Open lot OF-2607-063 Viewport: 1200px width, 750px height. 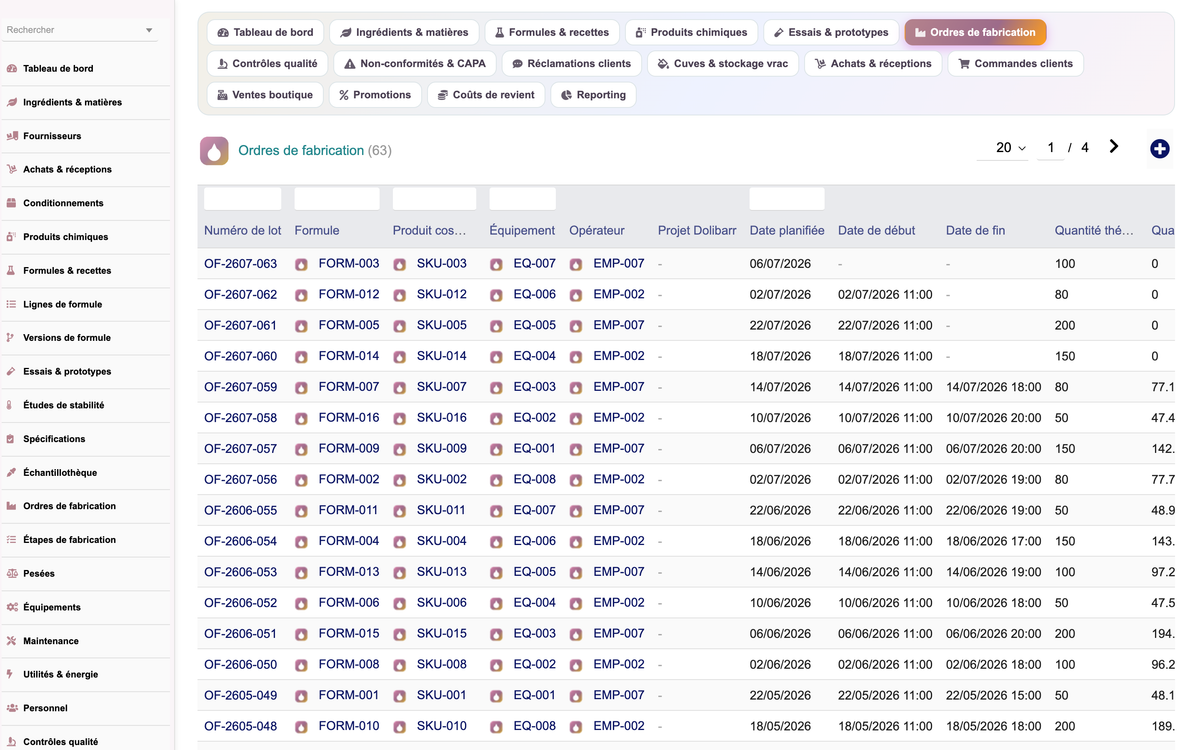click(x=240, y=264)
